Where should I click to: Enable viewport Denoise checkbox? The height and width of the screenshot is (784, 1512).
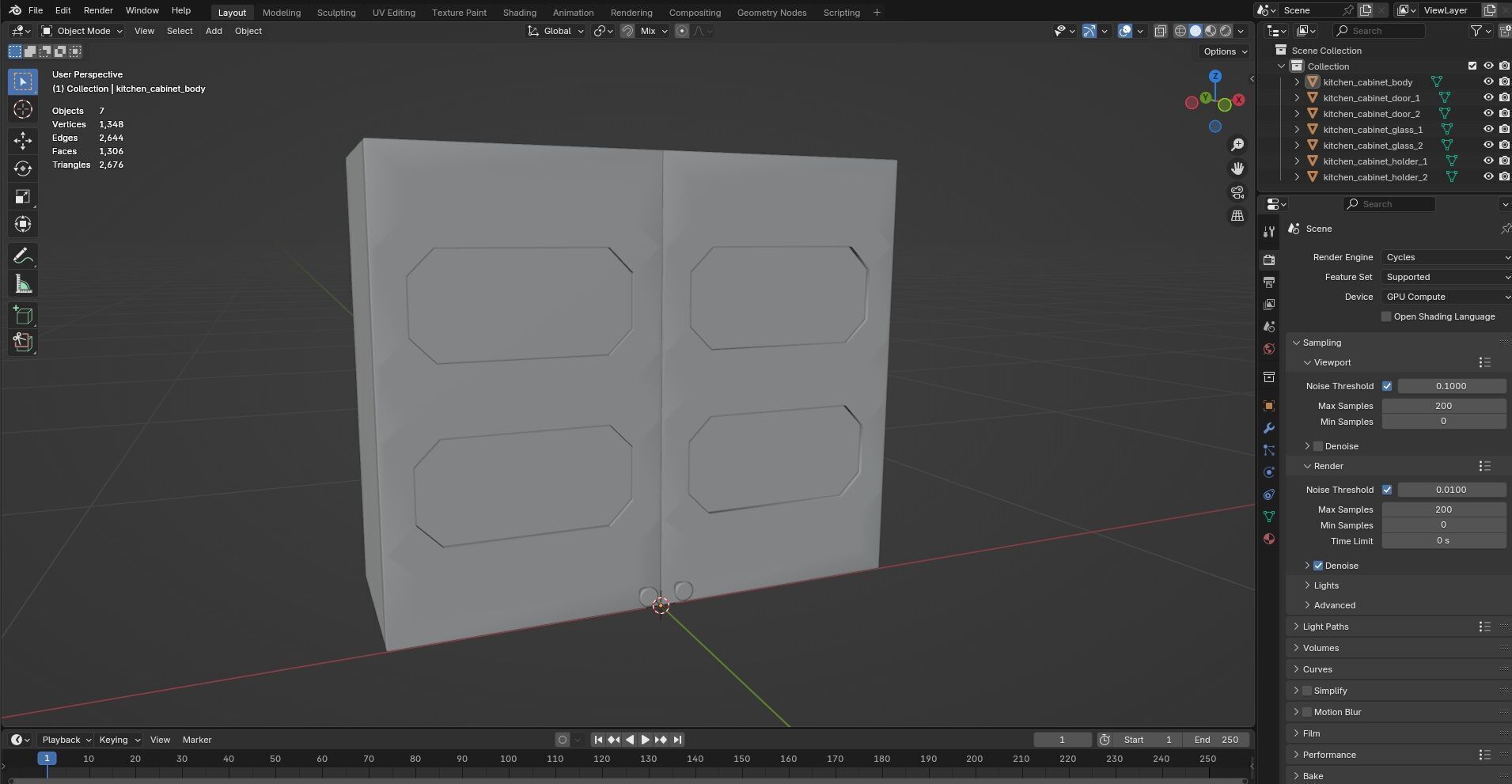tap(1318, 446)
